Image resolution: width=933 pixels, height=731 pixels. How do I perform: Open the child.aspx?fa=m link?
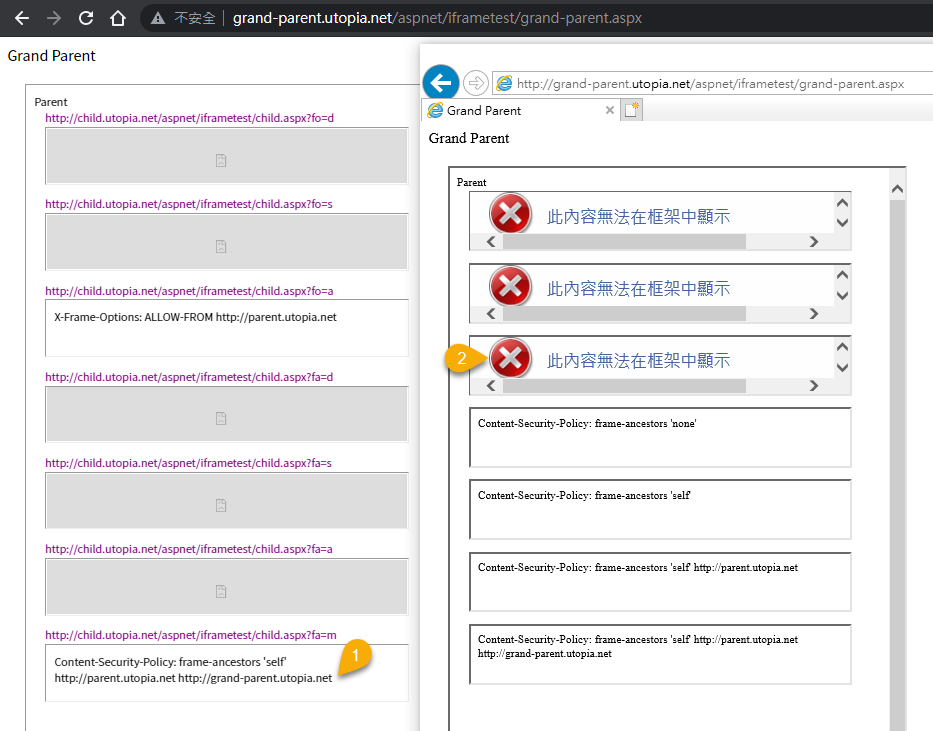pyautogui.click(x=190, y=635)
